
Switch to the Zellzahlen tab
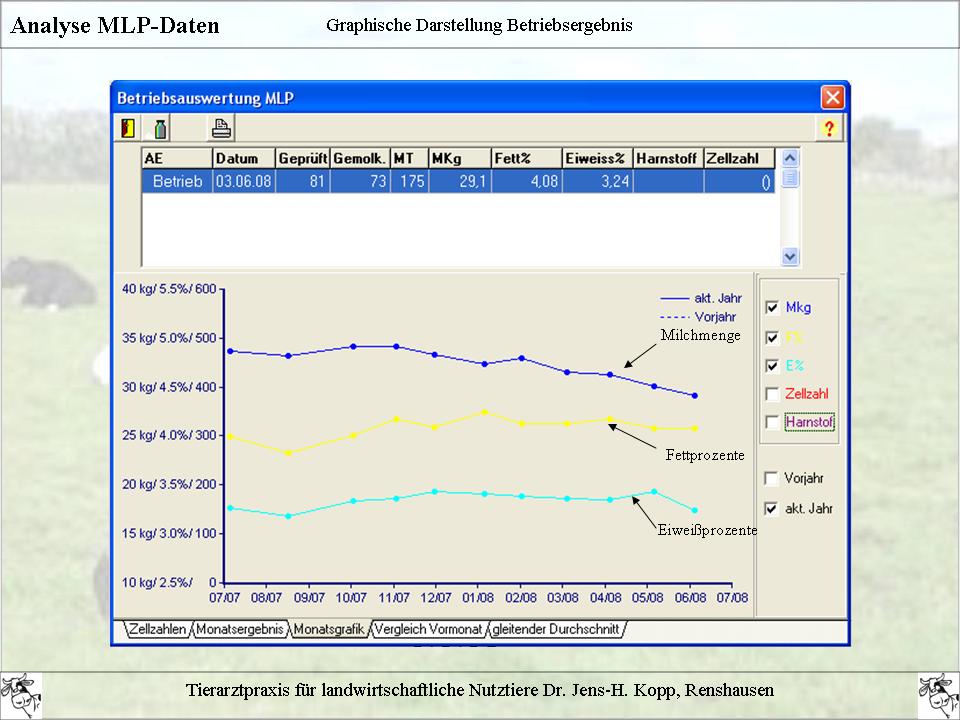click(157, 630)
